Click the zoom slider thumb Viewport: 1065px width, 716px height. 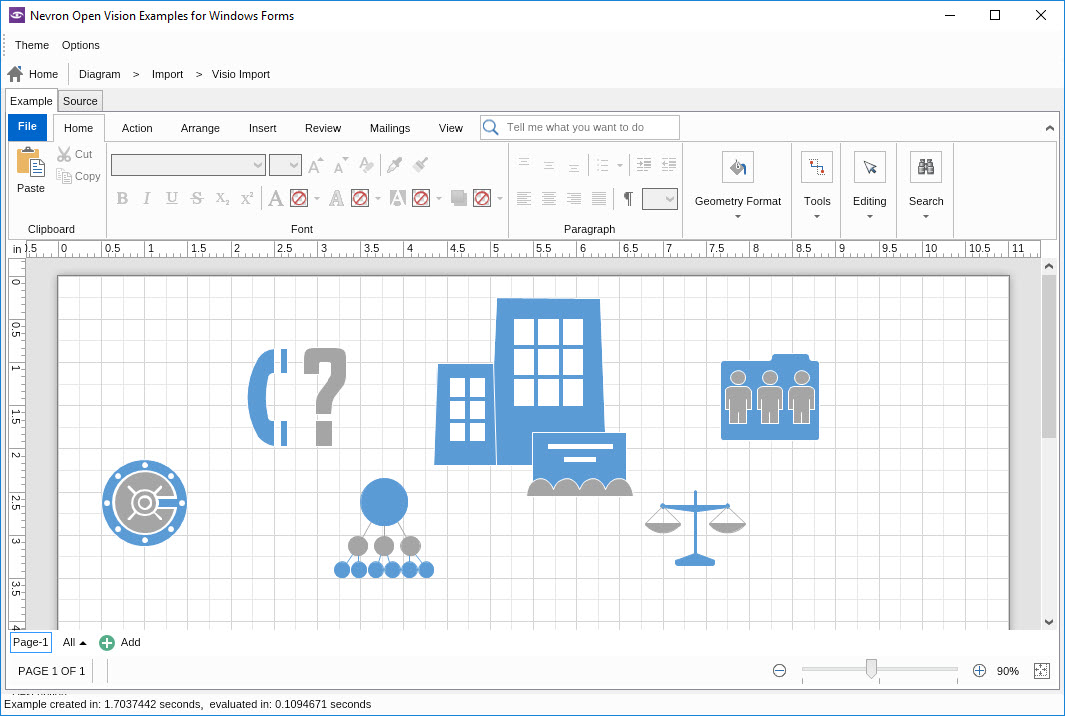click(x=871, y=669)
